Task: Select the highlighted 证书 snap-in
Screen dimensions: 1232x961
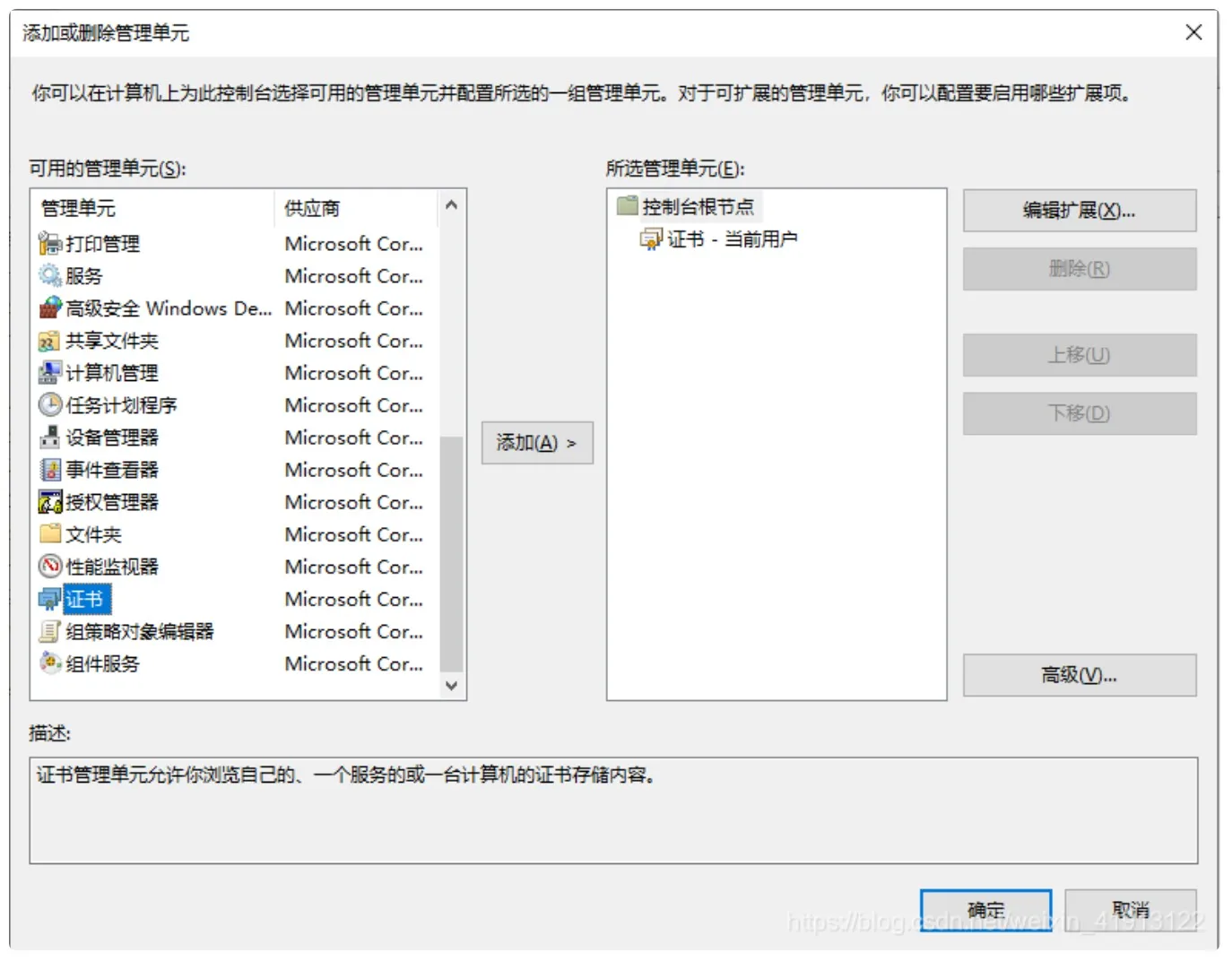Action: point(86,599)
